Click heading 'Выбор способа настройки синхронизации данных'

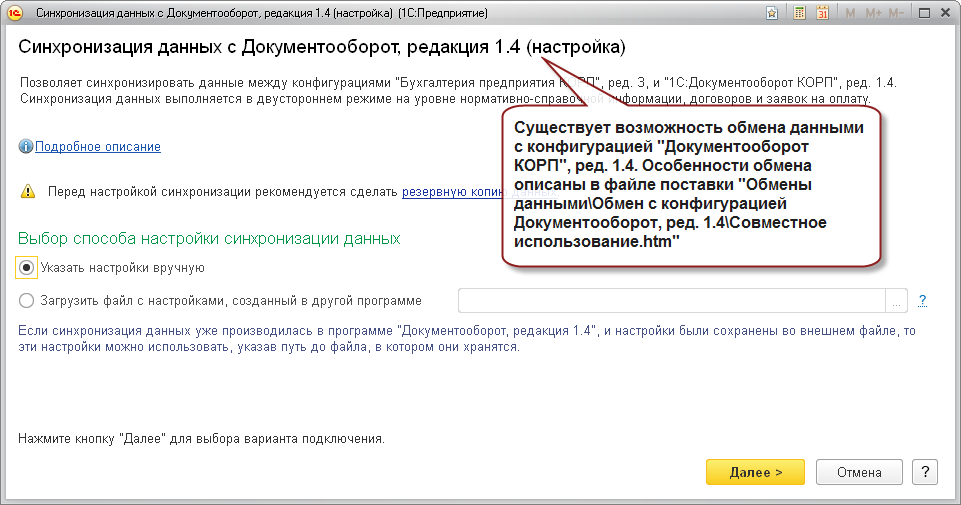(x=209, y=238)
